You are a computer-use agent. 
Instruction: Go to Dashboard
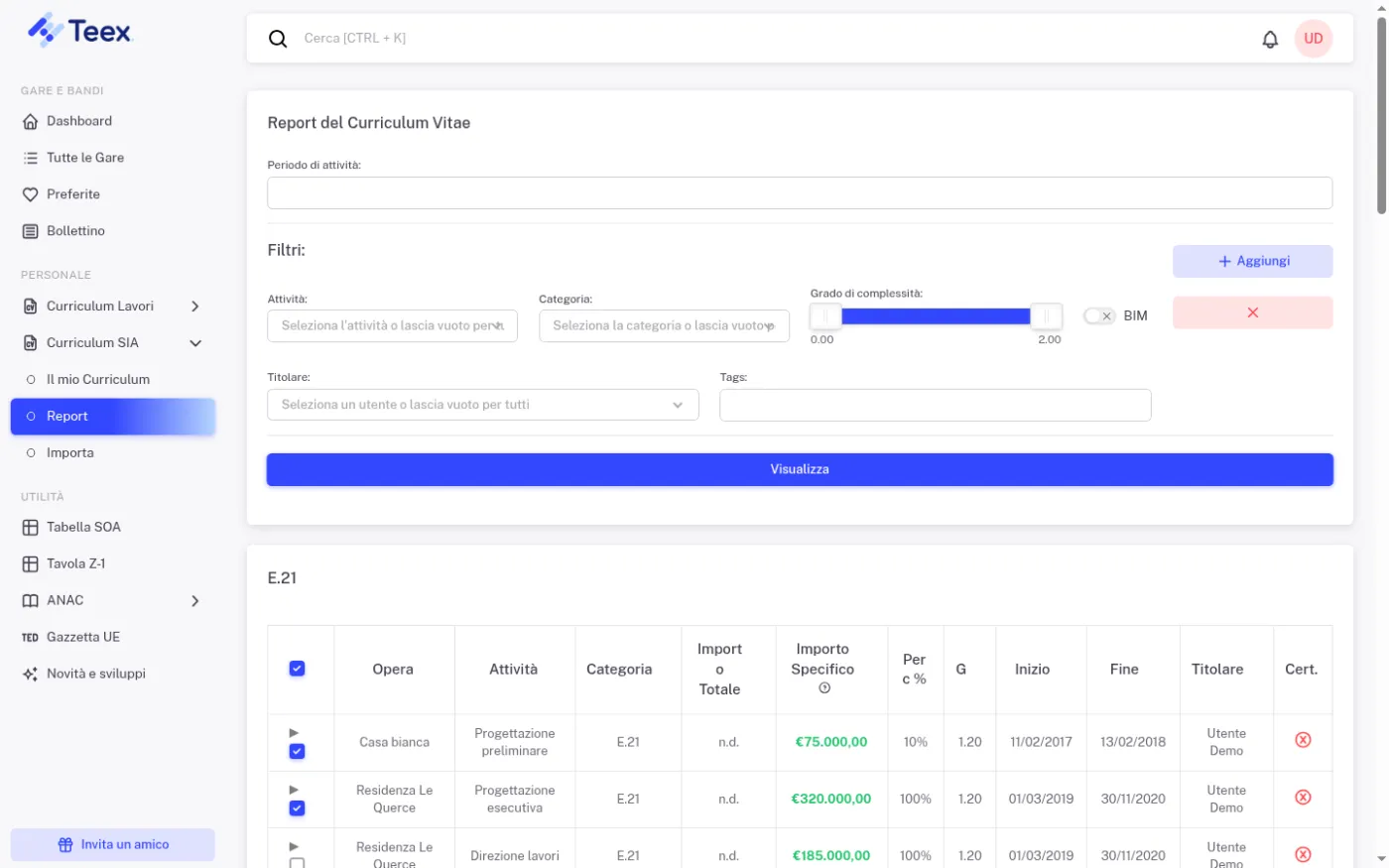113,121
